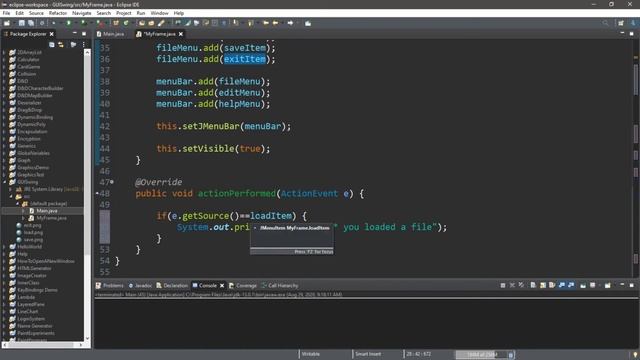The width and height of the screenshot is (640, 360).
Task: Switch to the Call Hierarchy tab
Action: [280, 285]
